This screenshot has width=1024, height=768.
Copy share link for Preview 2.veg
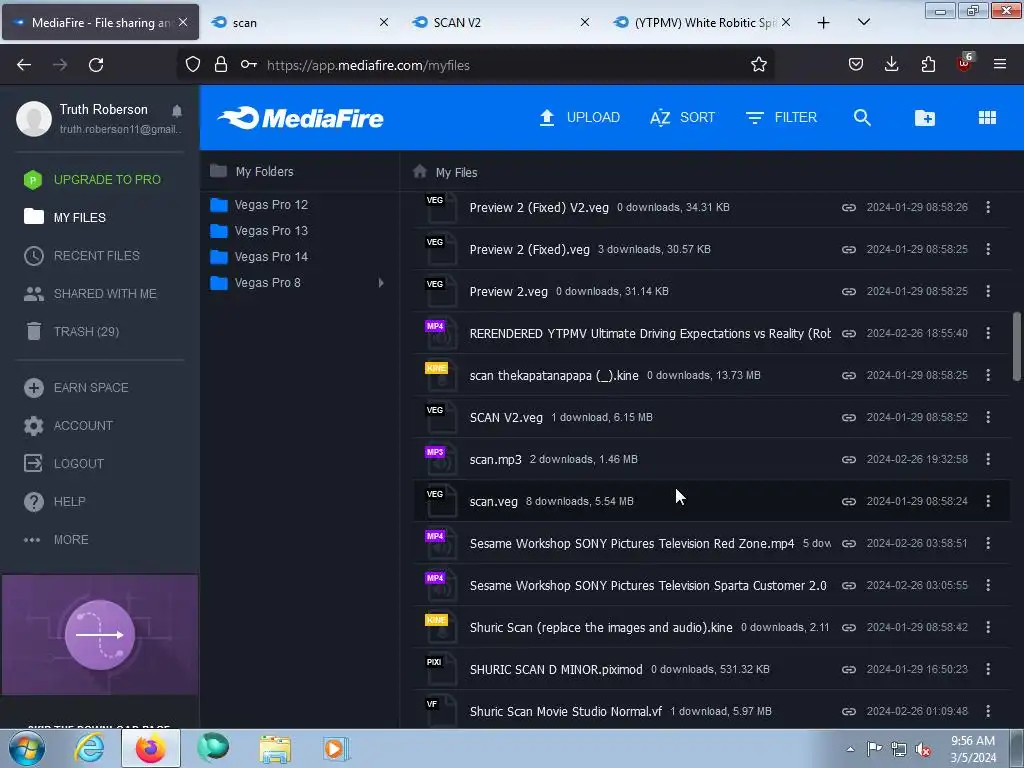[x=848, y=291]
